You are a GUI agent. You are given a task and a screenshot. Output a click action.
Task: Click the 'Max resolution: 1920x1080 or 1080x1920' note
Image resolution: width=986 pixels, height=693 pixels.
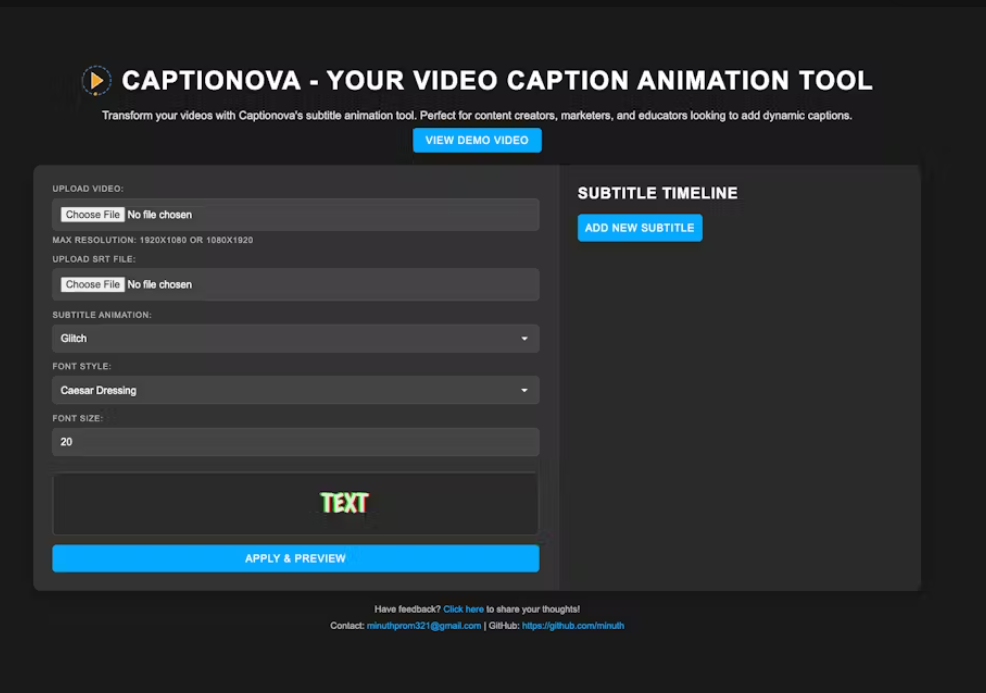(x=153, y=240)
